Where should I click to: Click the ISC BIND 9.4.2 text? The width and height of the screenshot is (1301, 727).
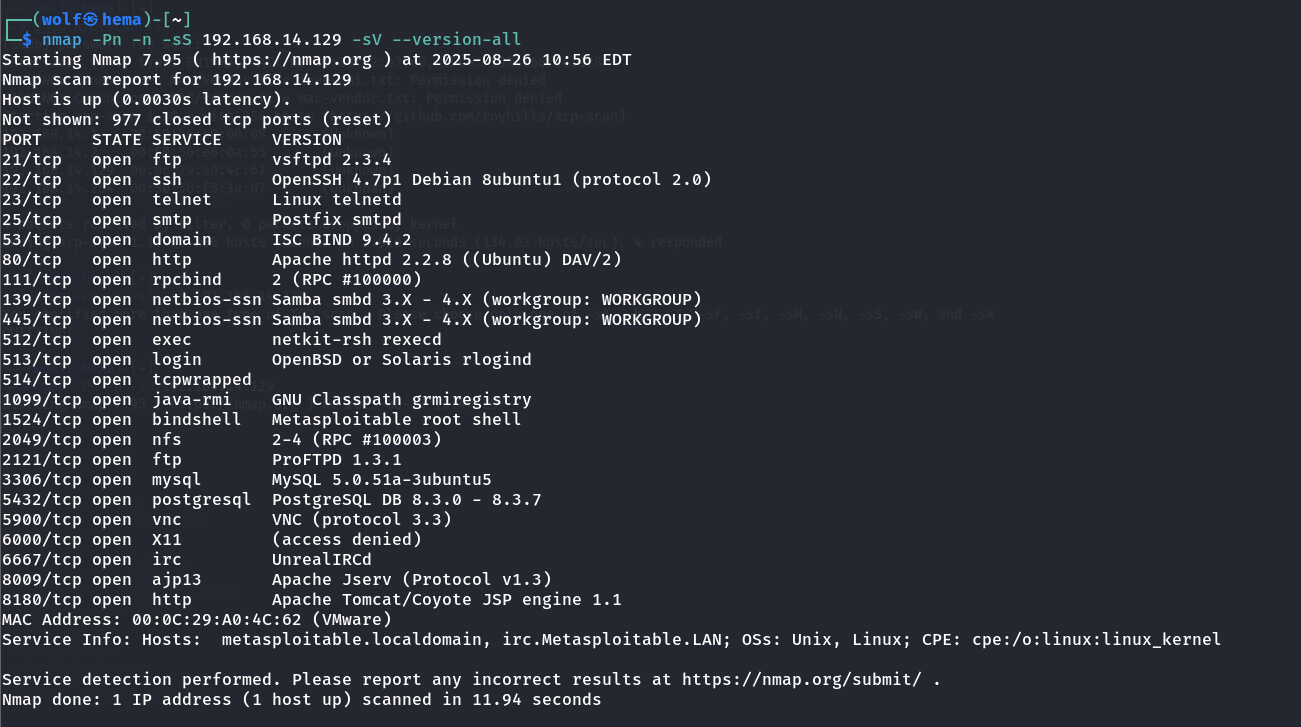[x=341, y=240]
